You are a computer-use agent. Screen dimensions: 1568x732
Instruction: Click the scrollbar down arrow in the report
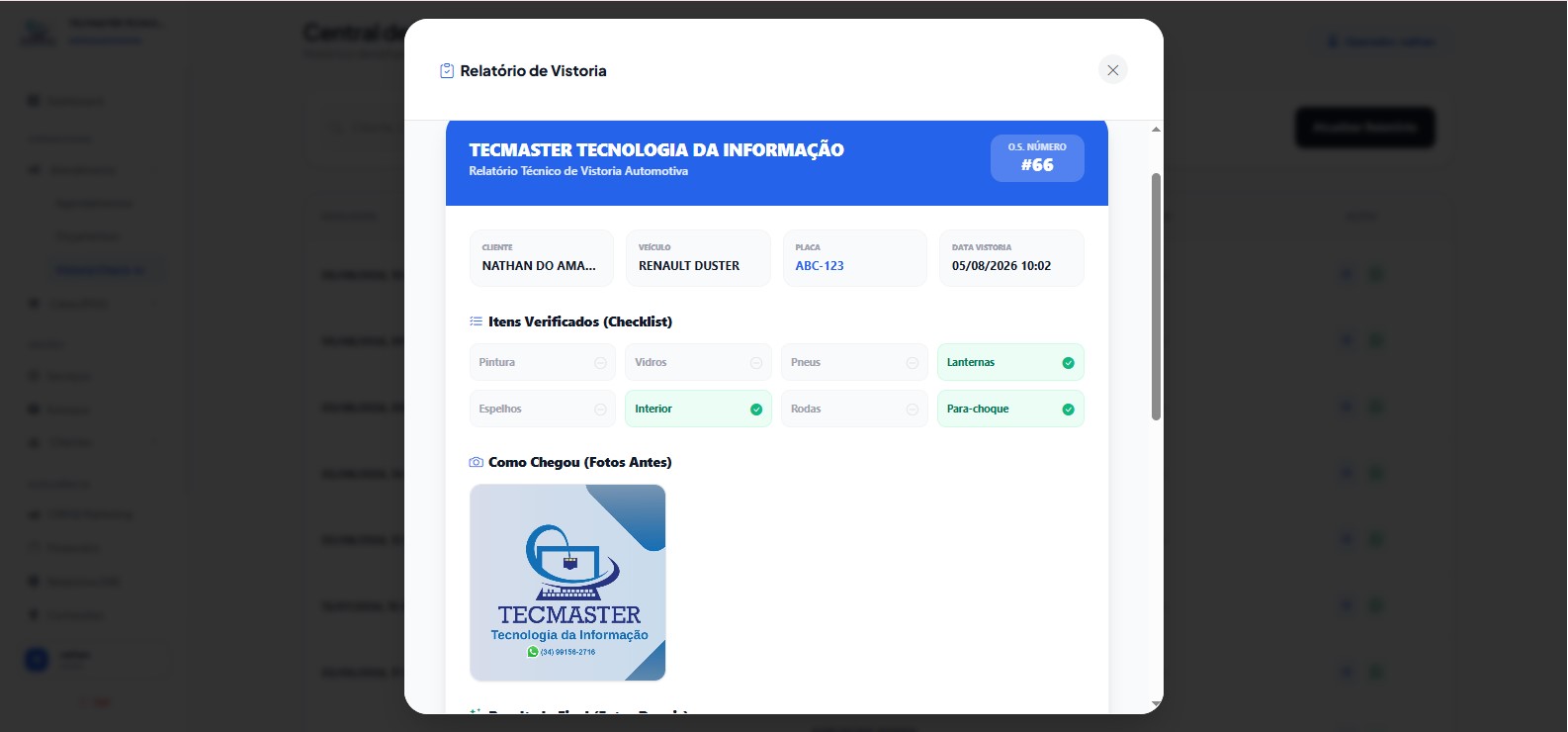(x=1156, y=704)
